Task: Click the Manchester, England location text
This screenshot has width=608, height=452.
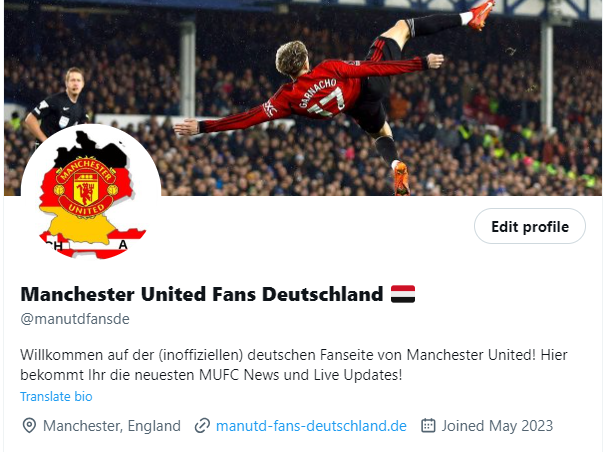Action: coord(112,426)
